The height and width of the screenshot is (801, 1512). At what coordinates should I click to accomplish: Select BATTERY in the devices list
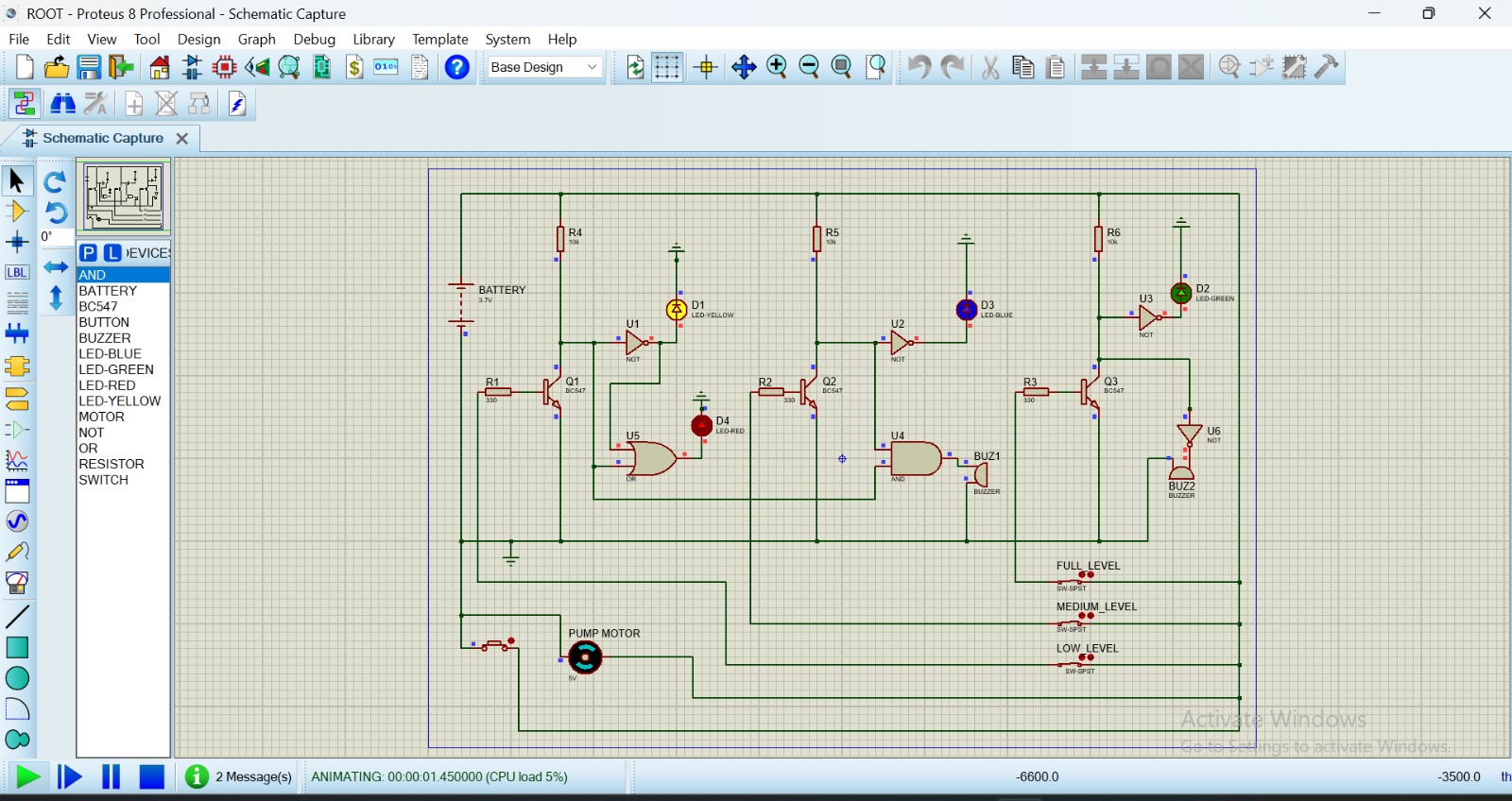[x=123, y=291]
